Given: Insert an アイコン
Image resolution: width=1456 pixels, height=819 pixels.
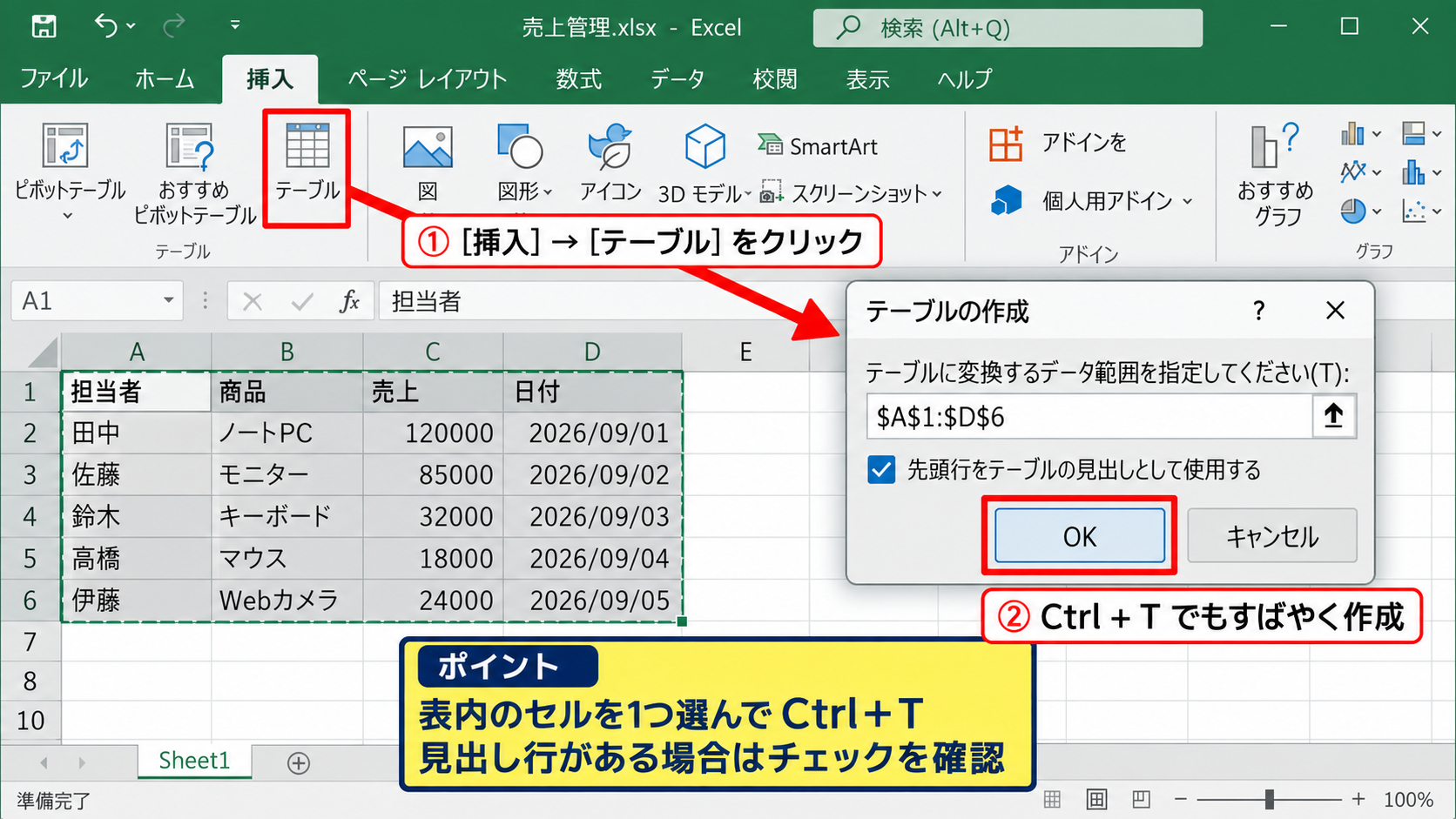Looking at the screenshot, I should (610, 163).
